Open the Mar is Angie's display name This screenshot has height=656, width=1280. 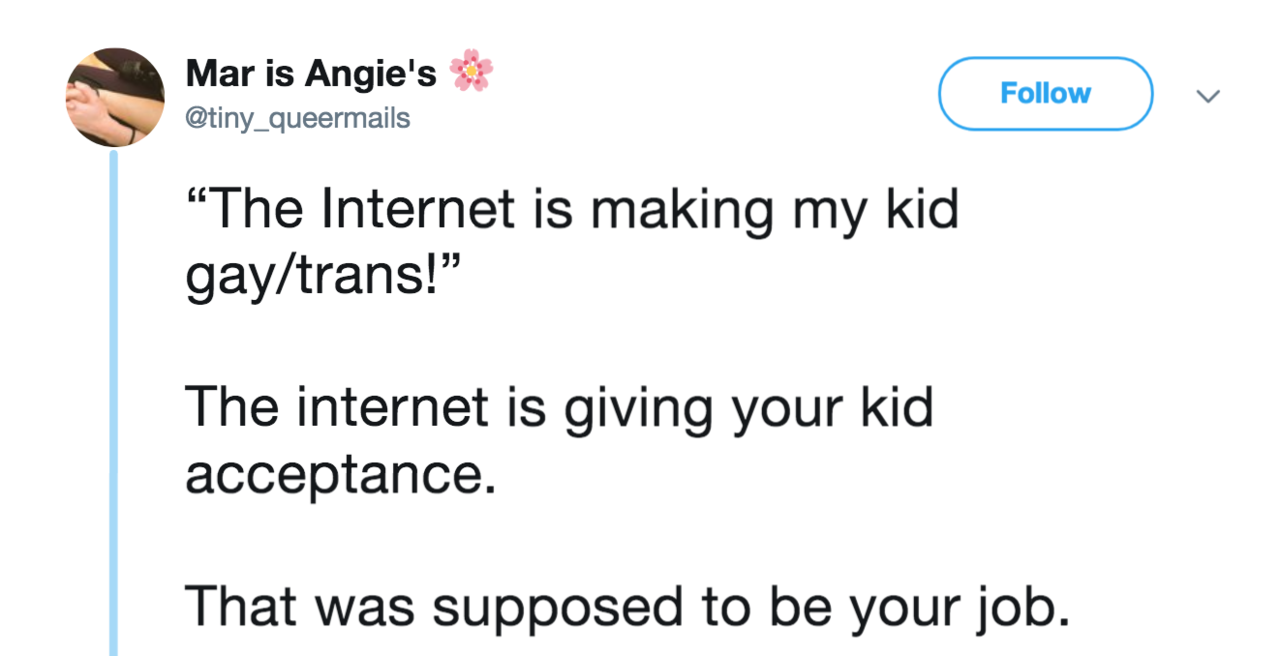[311, 72]
